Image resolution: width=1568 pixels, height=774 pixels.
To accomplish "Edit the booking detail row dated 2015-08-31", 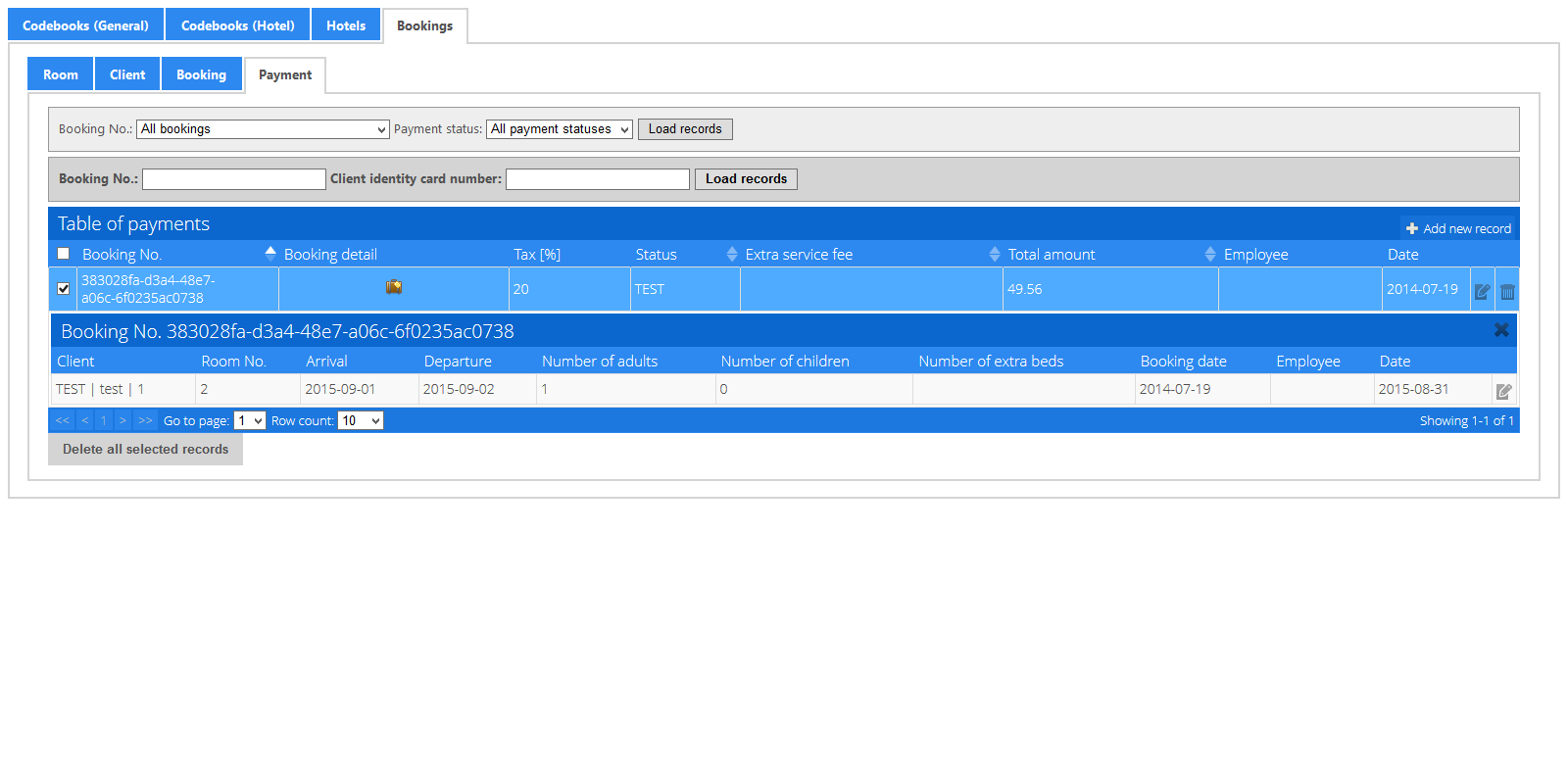I will click(x=1504, y=391).
